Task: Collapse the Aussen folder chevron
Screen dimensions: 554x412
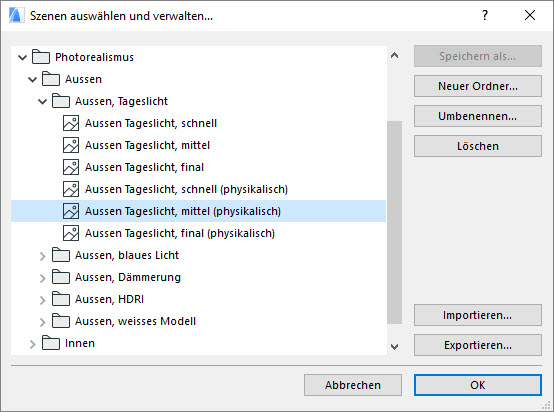Action: click(x=32, y=80)
